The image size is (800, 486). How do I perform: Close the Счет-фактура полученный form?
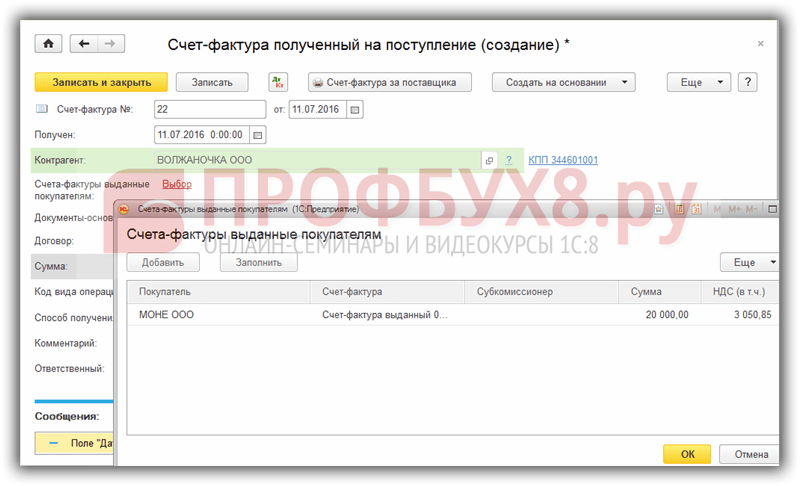tap(760, 44)
